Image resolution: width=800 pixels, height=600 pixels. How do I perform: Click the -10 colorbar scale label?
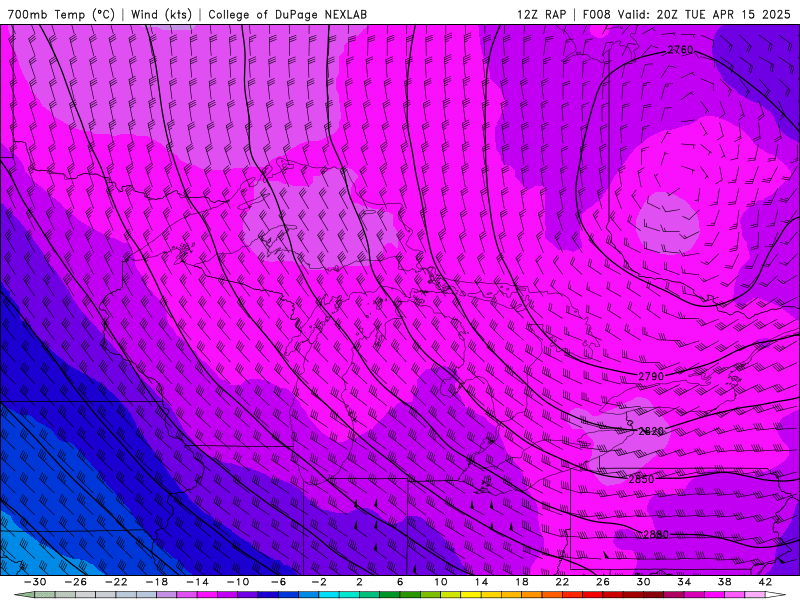click(238, 582)
